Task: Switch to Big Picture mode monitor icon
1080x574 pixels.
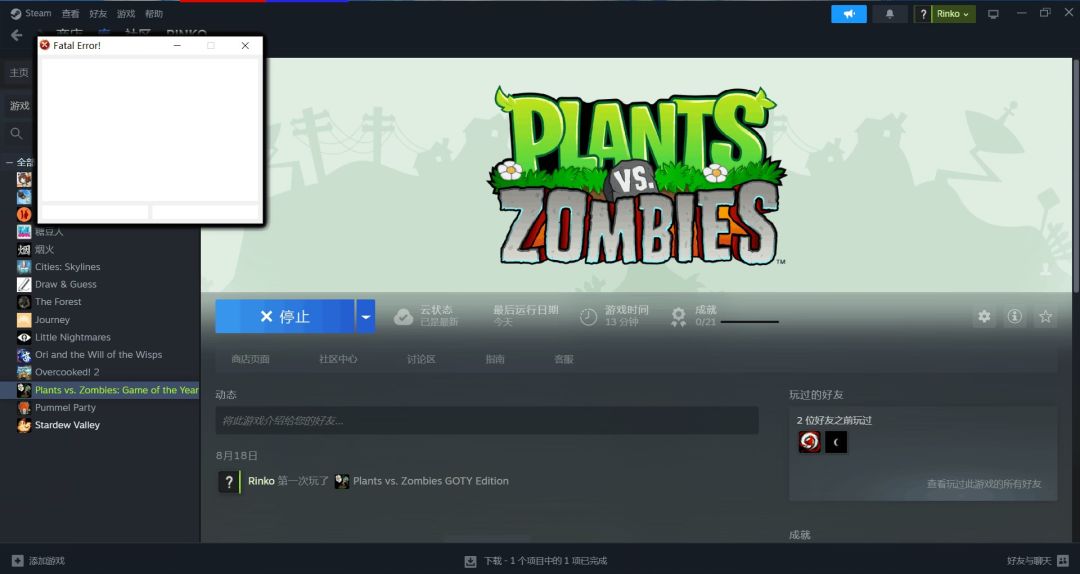Action: [993, 14]
